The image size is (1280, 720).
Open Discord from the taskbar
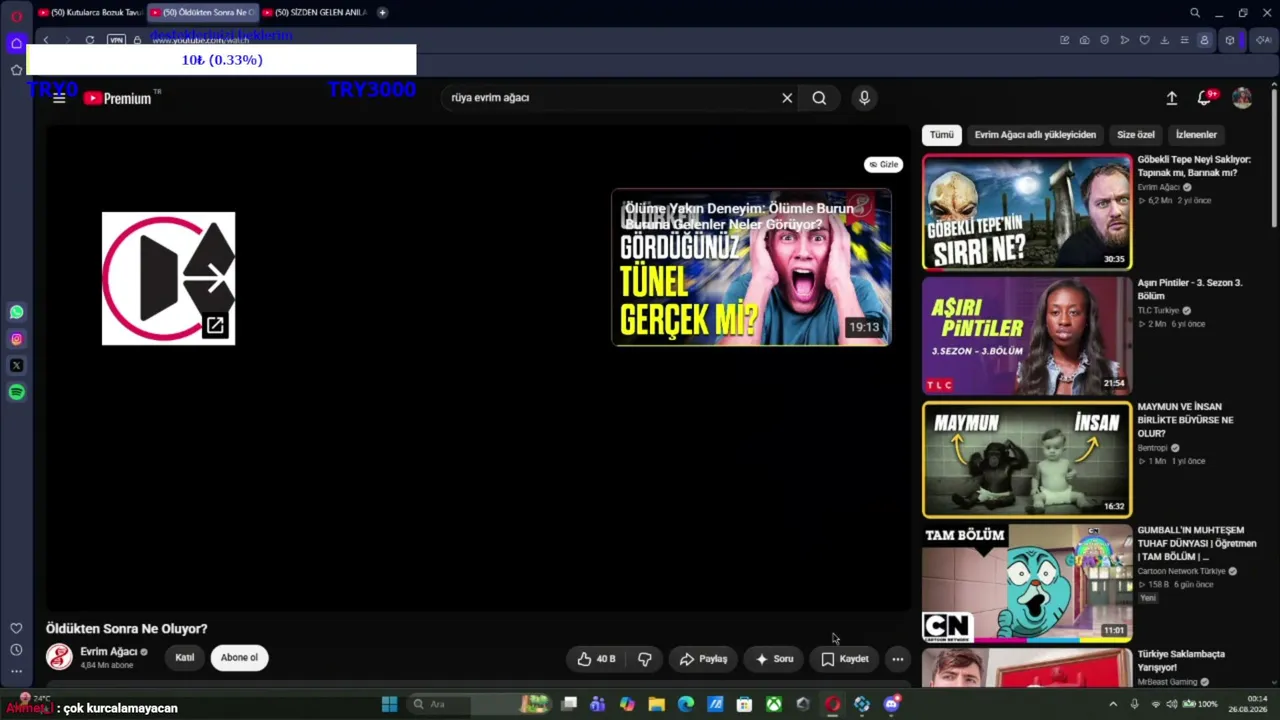(x=891, y=704)
